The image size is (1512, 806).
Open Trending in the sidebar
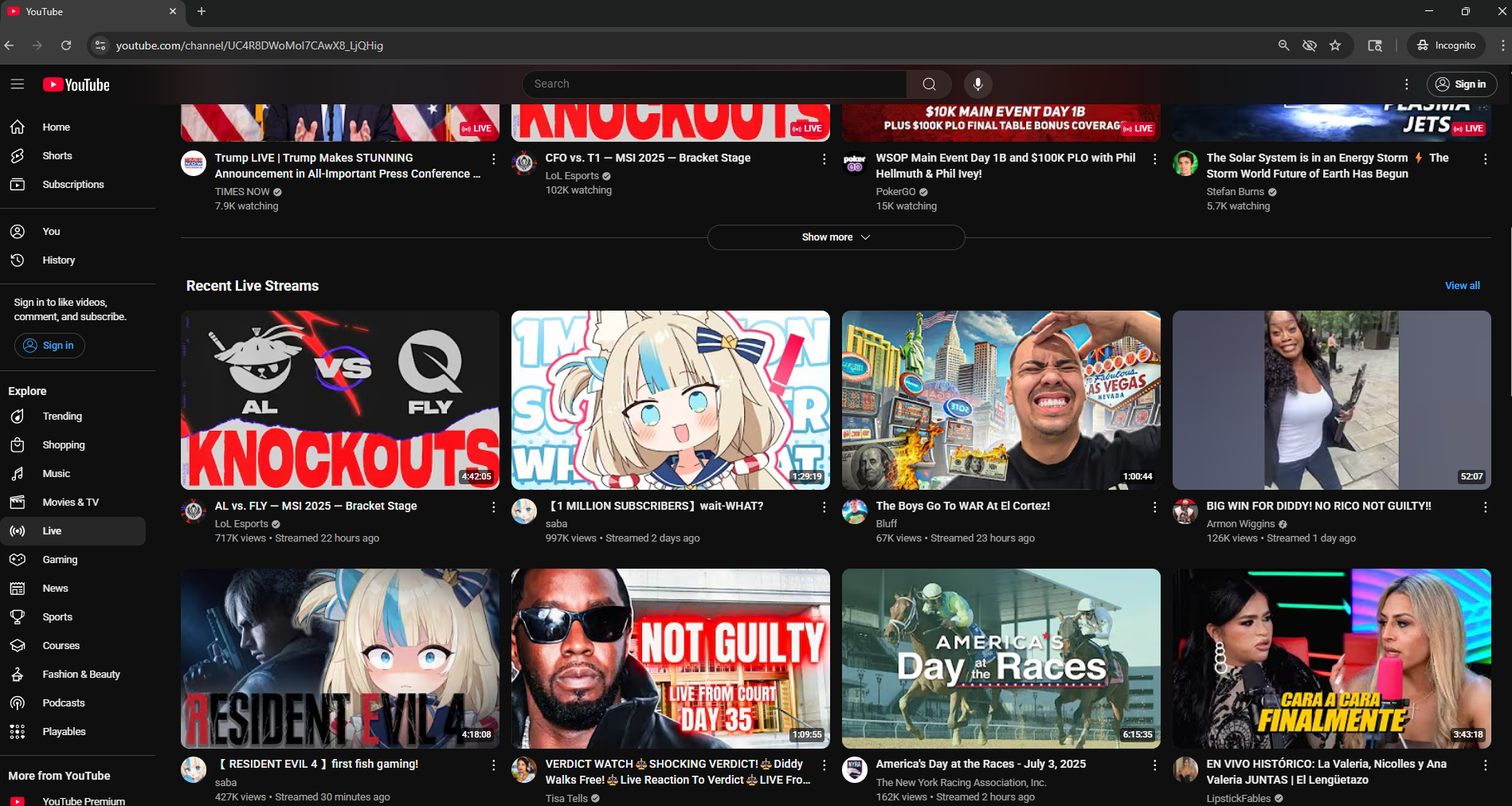[x=62, y=417]
